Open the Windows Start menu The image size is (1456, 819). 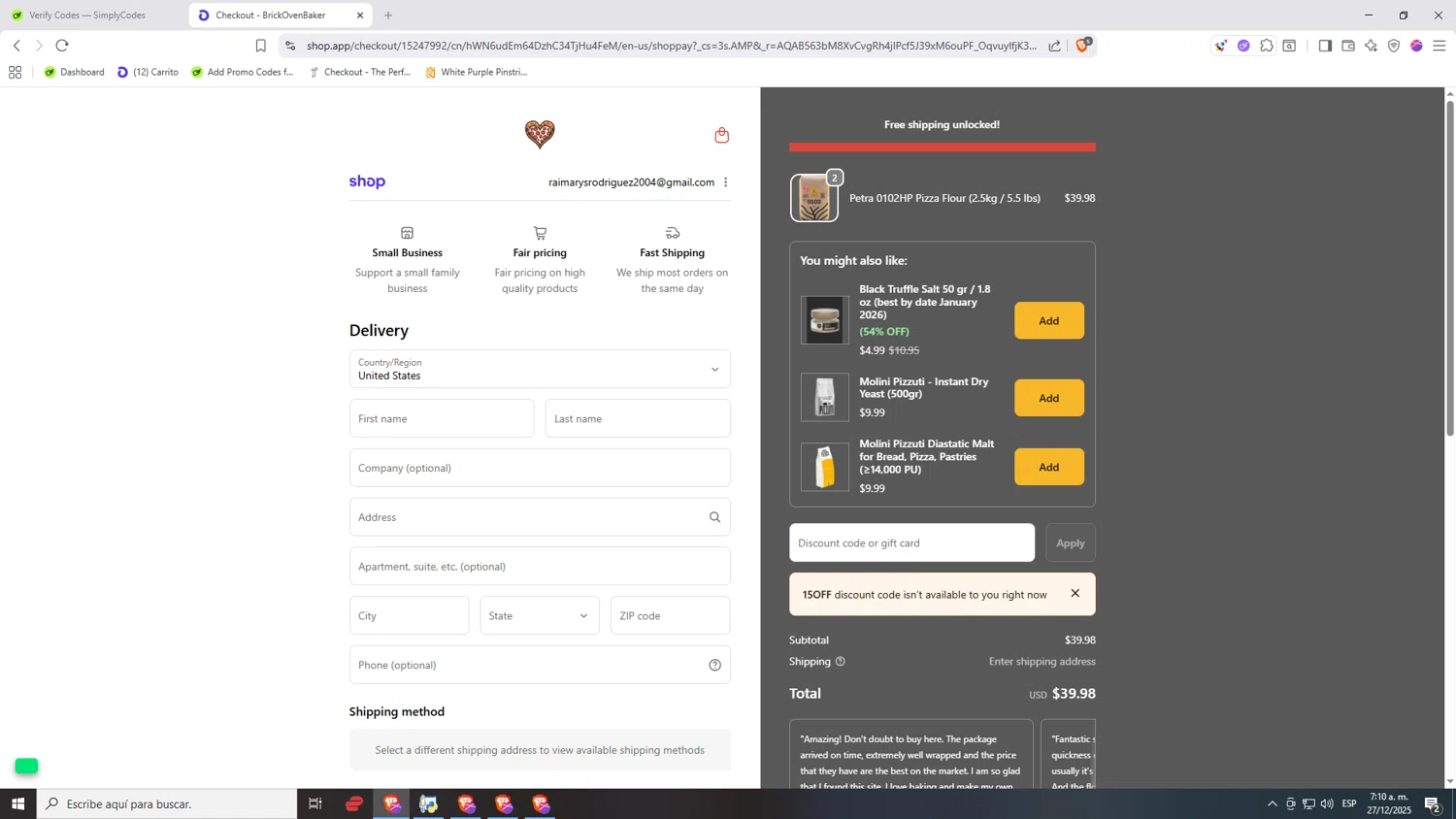click(17, 803)
